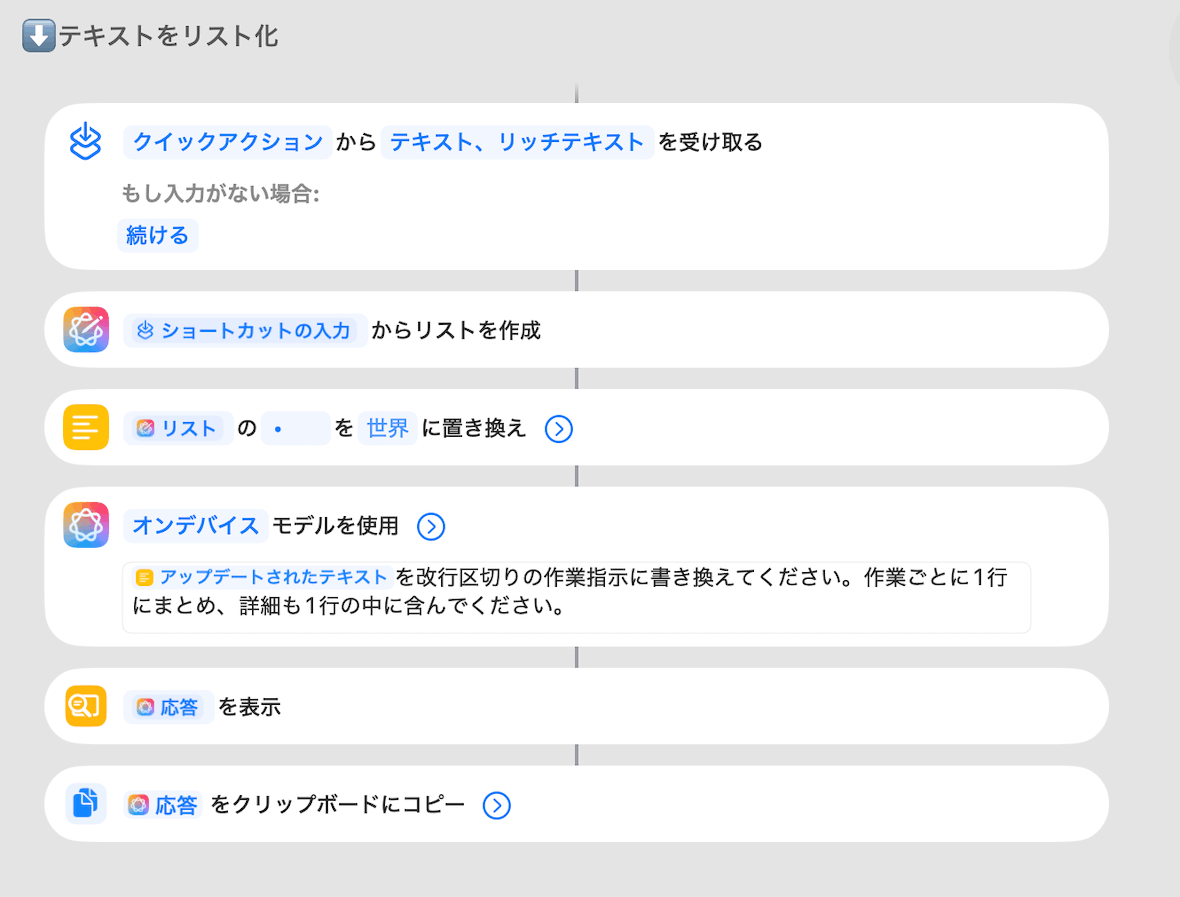The width and height of the screenshot is (1180, 897).
Task: Click the bullet find-text field
Action: 295,429
